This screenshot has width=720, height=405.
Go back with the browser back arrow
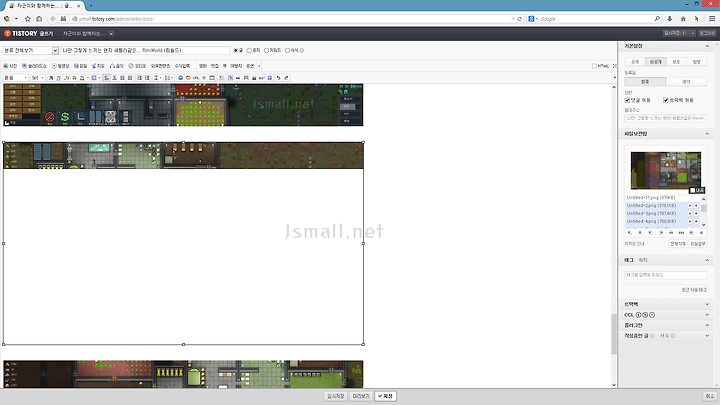point(53,19)
